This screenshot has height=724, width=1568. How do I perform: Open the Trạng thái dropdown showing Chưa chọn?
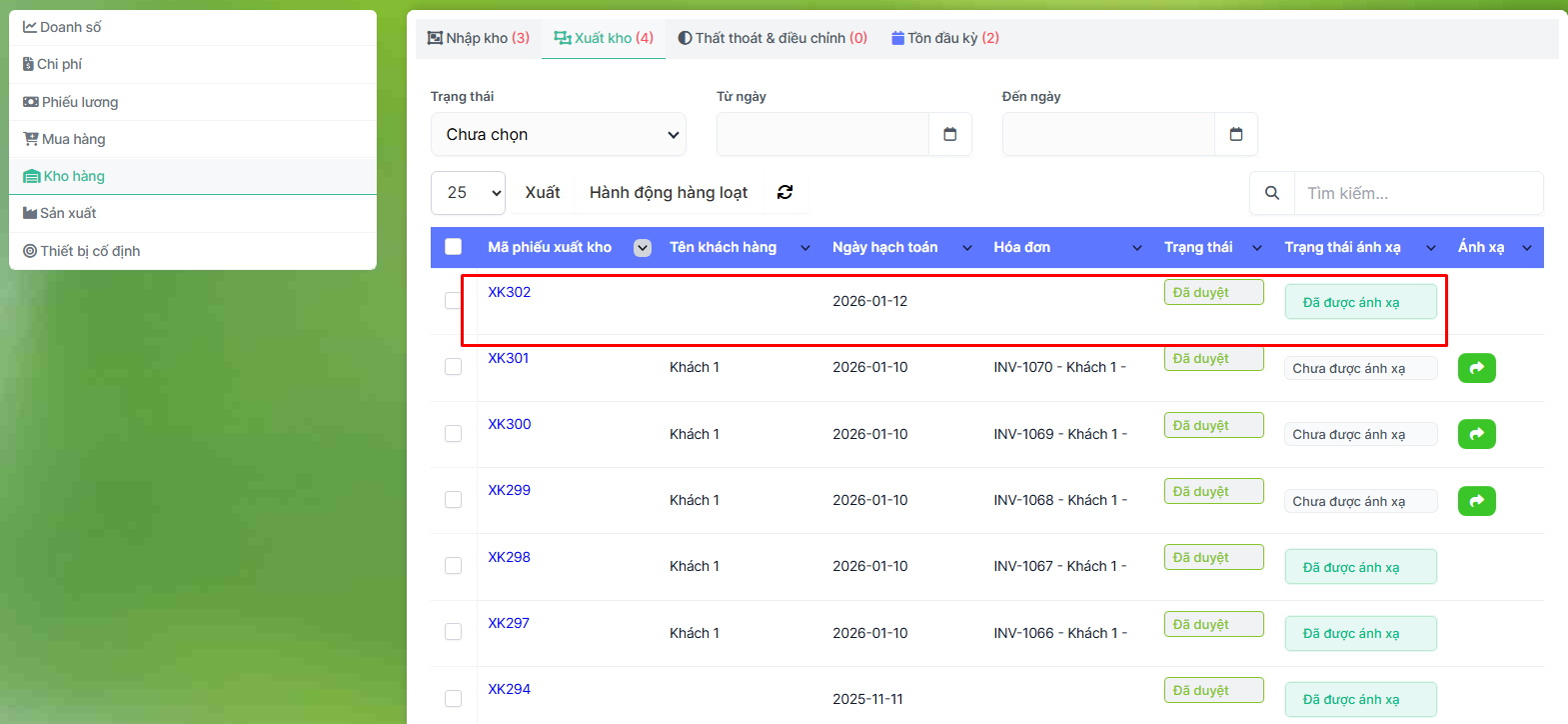click(x=559, y=134)
